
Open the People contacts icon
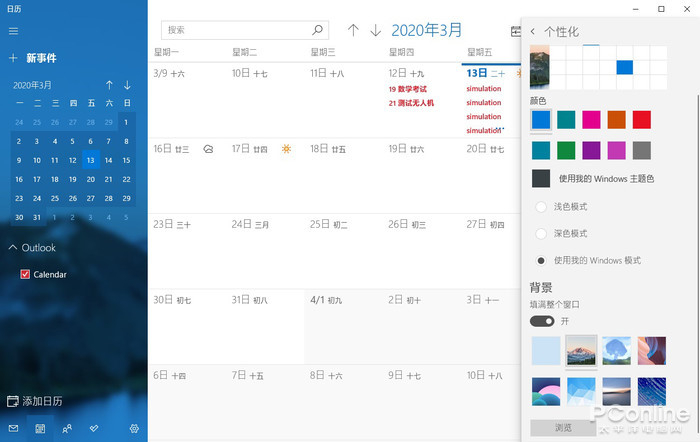(67, 429)
